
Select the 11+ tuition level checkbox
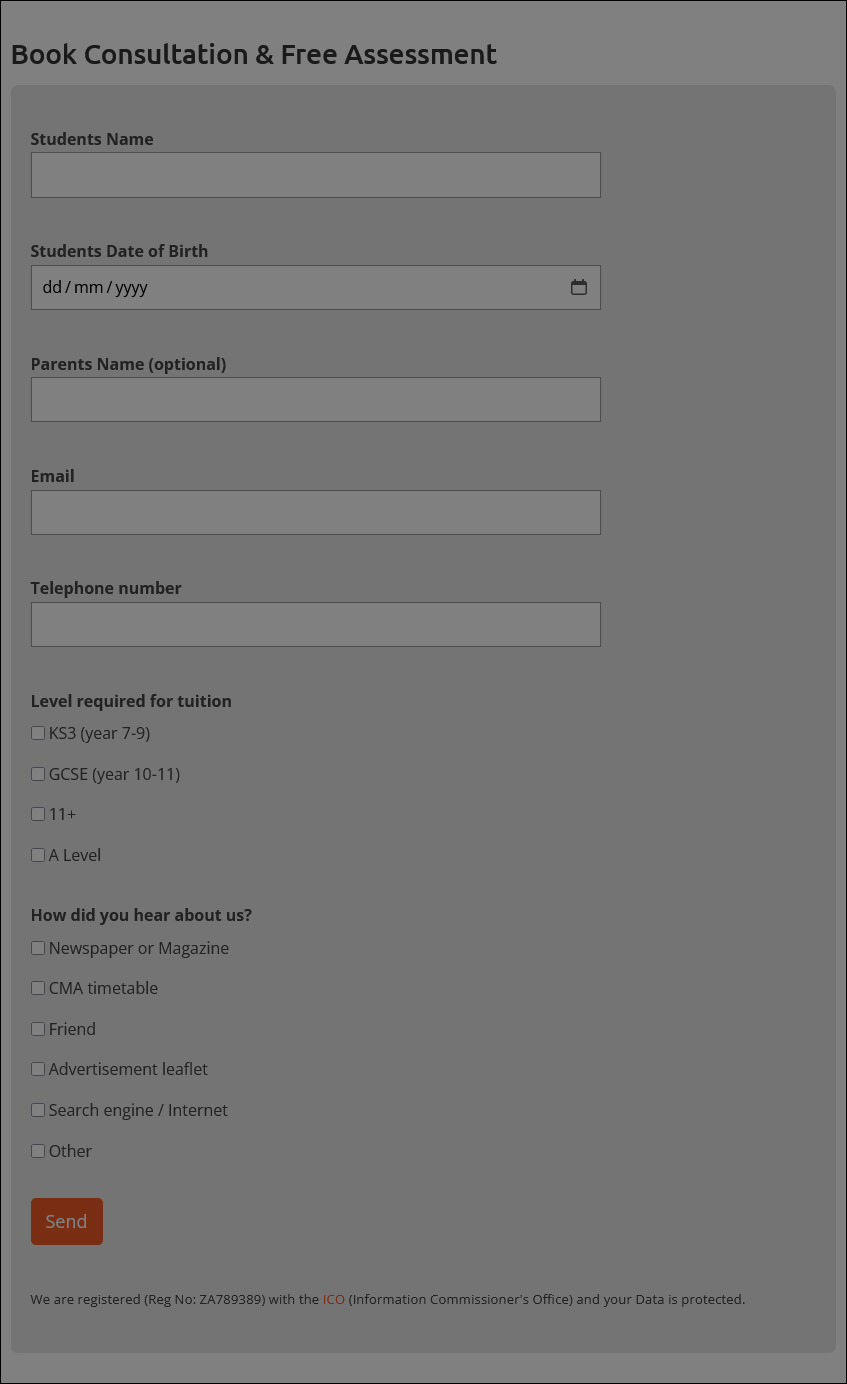[38, 814]
